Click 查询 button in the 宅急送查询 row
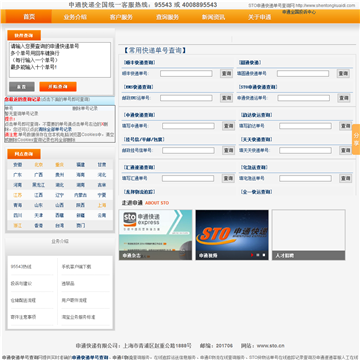The width and height of the screenshot is (360, 360). pyautogui.click(x=345, y=179)
